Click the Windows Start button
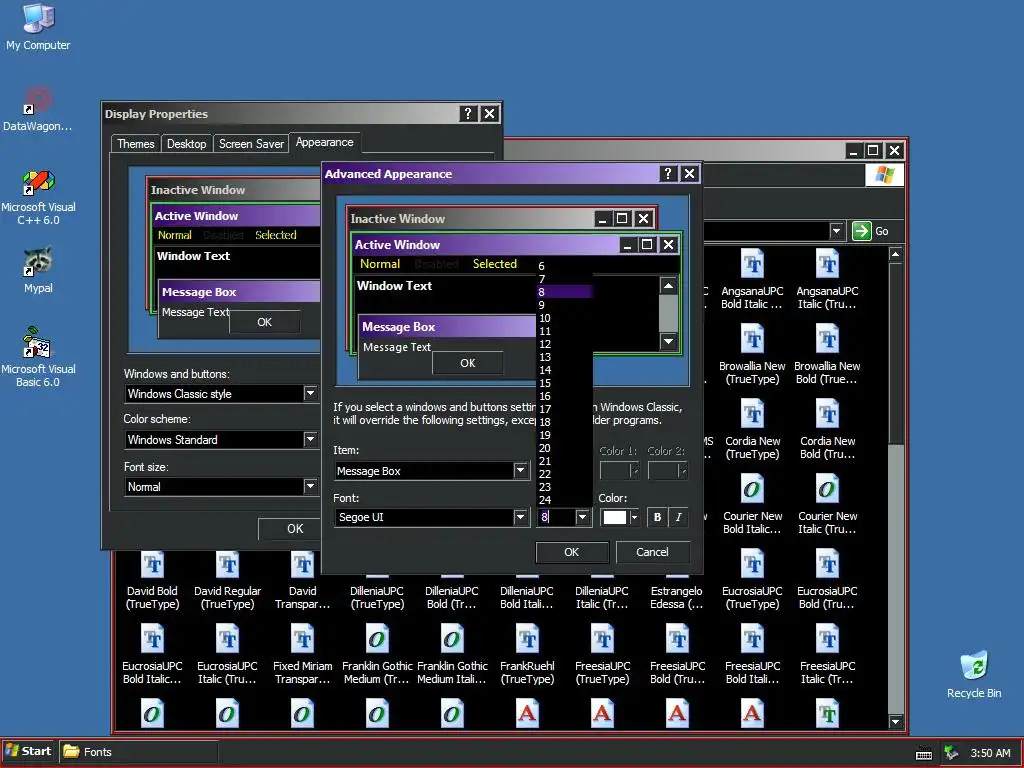Viewport: 1024px width, 768px height. click(29, 751)
